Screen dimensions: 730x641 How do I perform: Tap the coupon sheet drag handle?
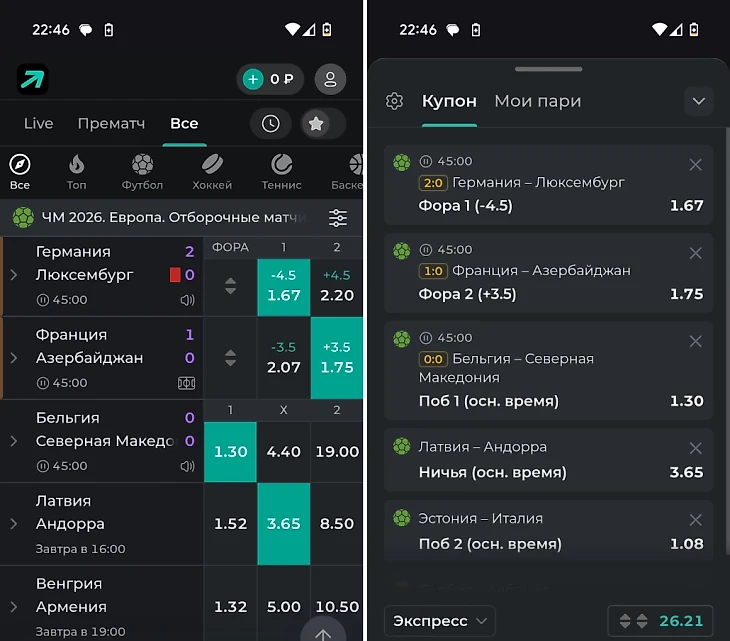pyautogui.click(x=548, y=69)
